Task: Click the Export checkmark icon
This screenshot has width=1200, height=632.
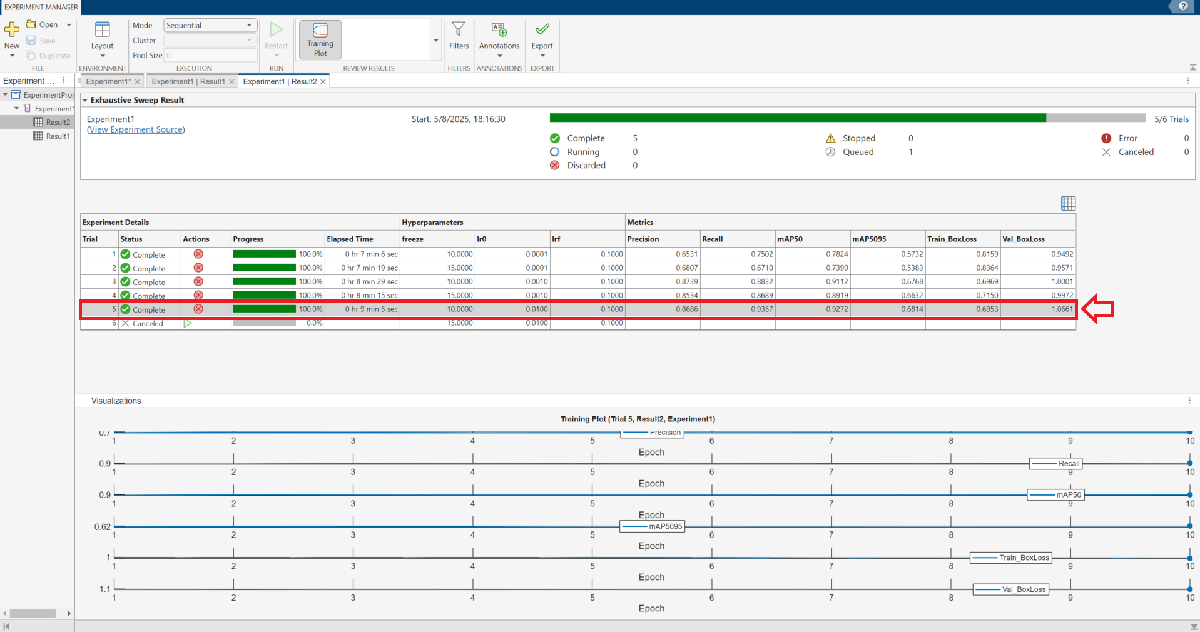Action: point(542,29)
